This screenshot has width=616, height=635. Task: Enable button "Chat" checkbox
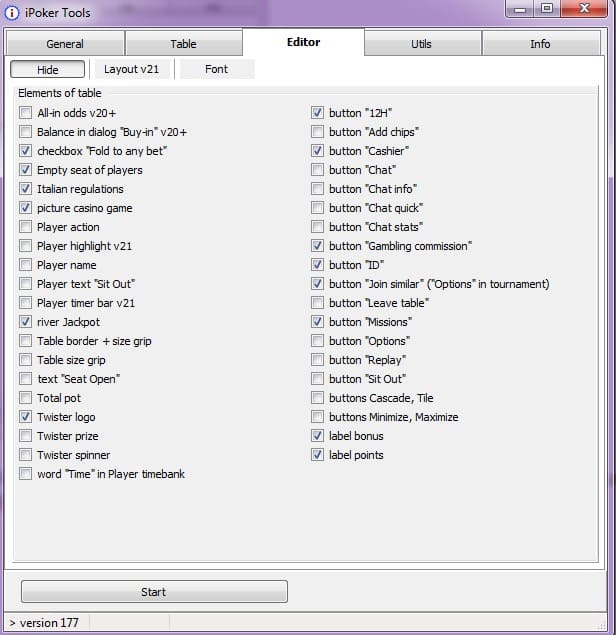pos(318,170)
